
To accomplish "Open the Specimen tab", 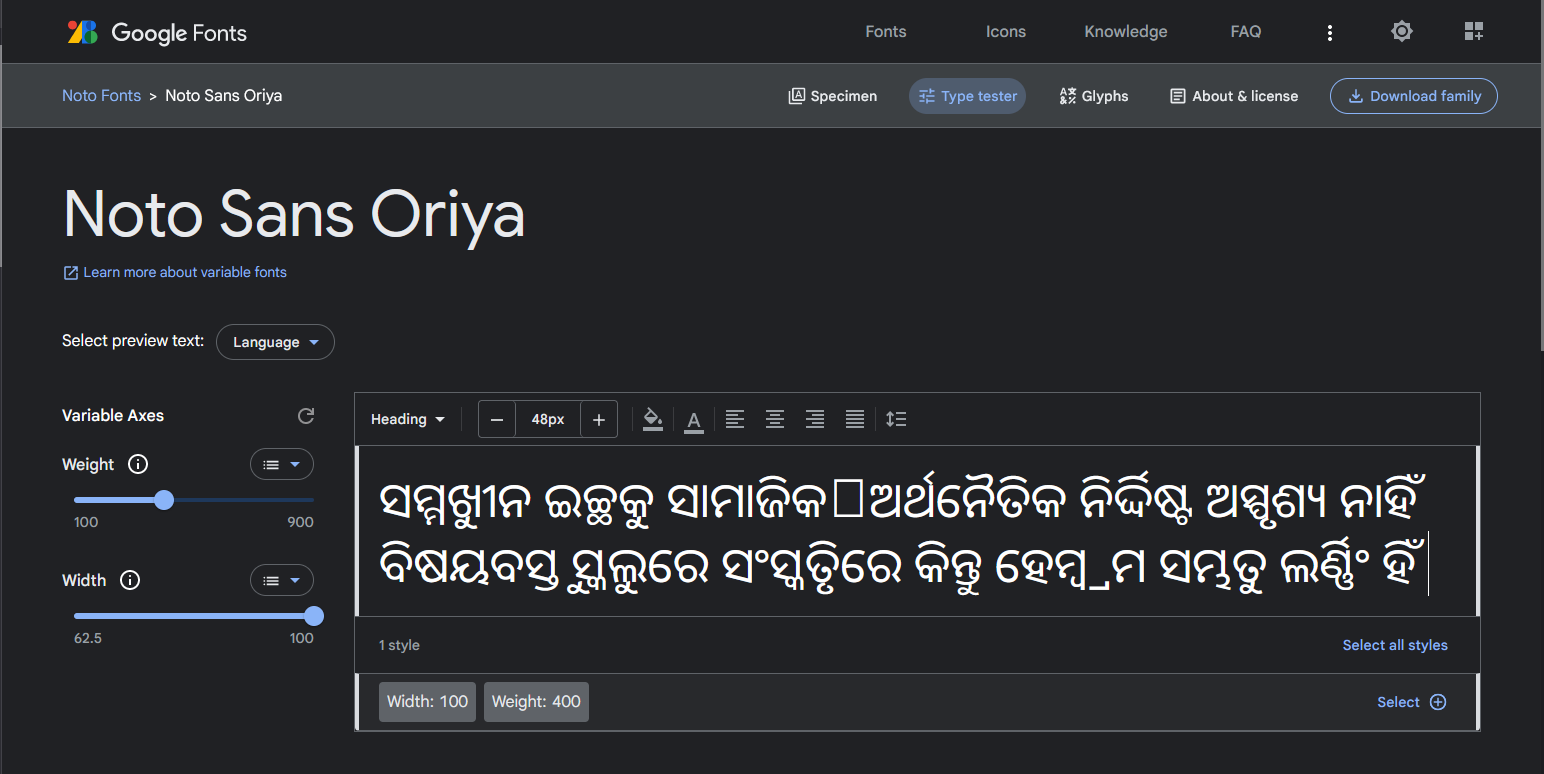I will point(833,96).
